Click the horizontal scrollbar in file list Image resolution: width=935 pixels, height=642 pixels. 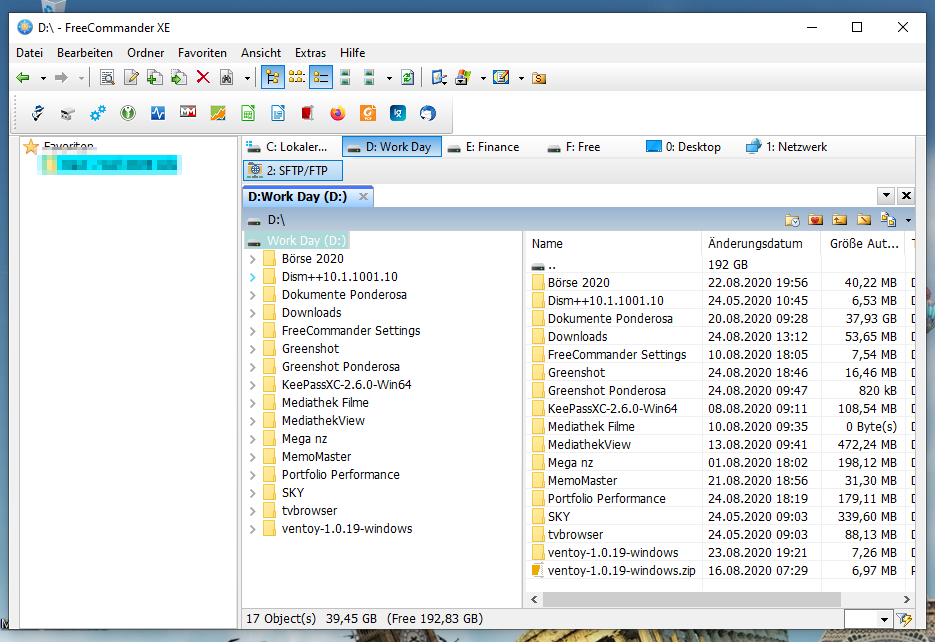pyautogui.click(x=691, y=599)
